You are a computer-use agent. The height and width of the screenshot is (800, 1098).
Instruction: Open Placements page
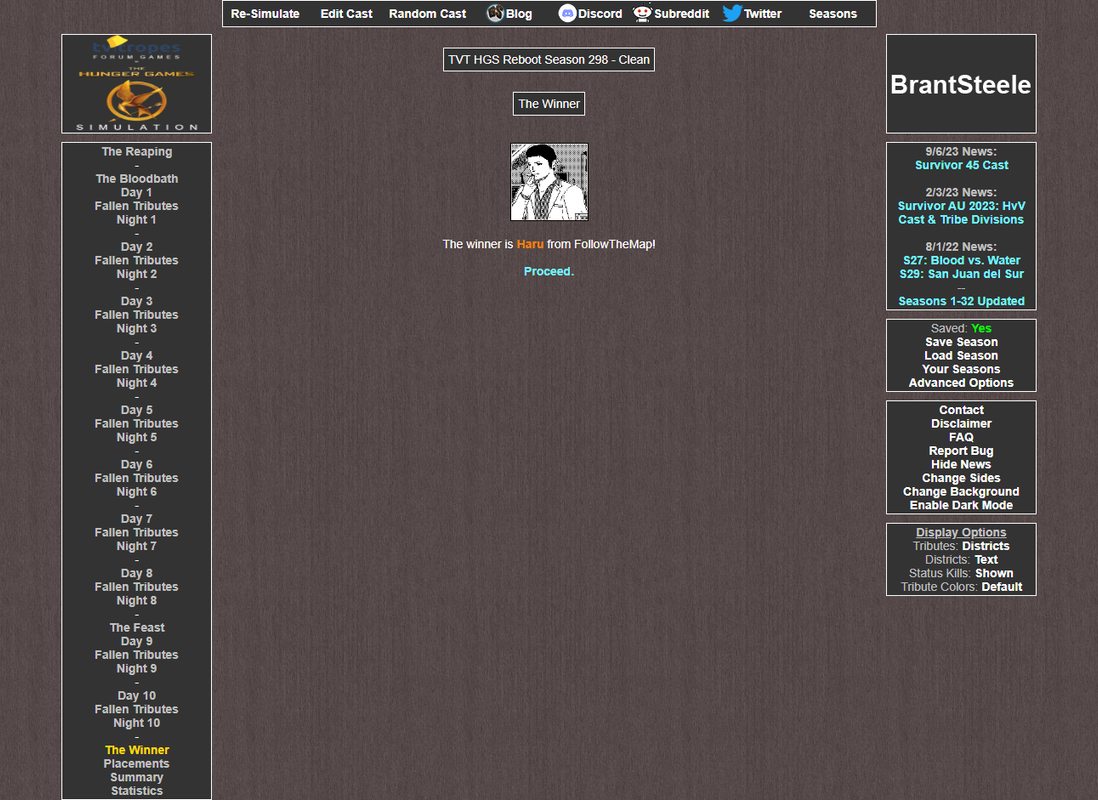[137, 764]
